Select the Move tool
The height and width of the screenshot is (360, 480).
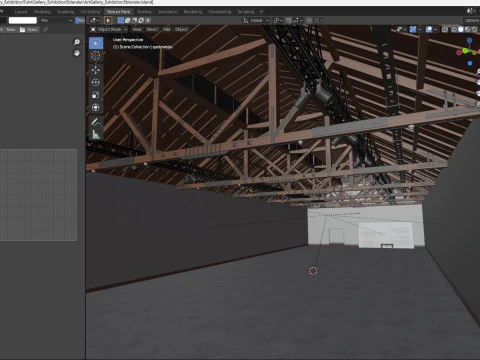(96, 70)
